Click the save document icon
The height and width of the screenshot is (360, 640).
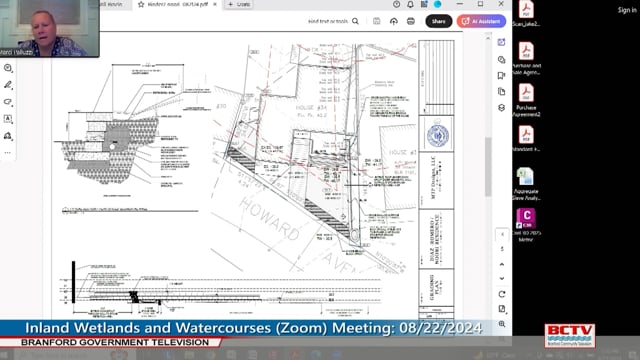tap(376, 21)
